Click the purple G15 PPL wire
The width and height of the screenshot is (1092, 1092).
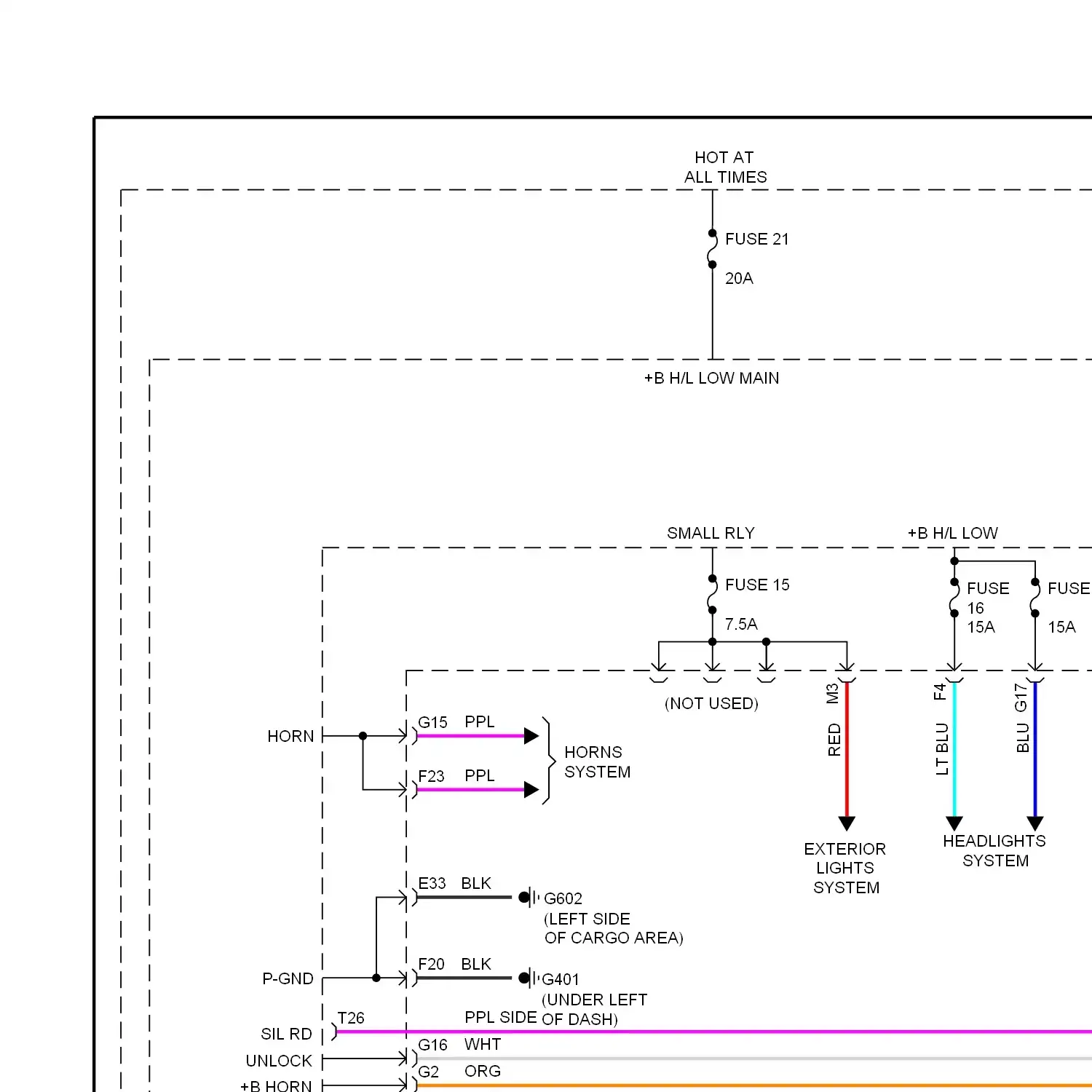(x=471, y=736)
